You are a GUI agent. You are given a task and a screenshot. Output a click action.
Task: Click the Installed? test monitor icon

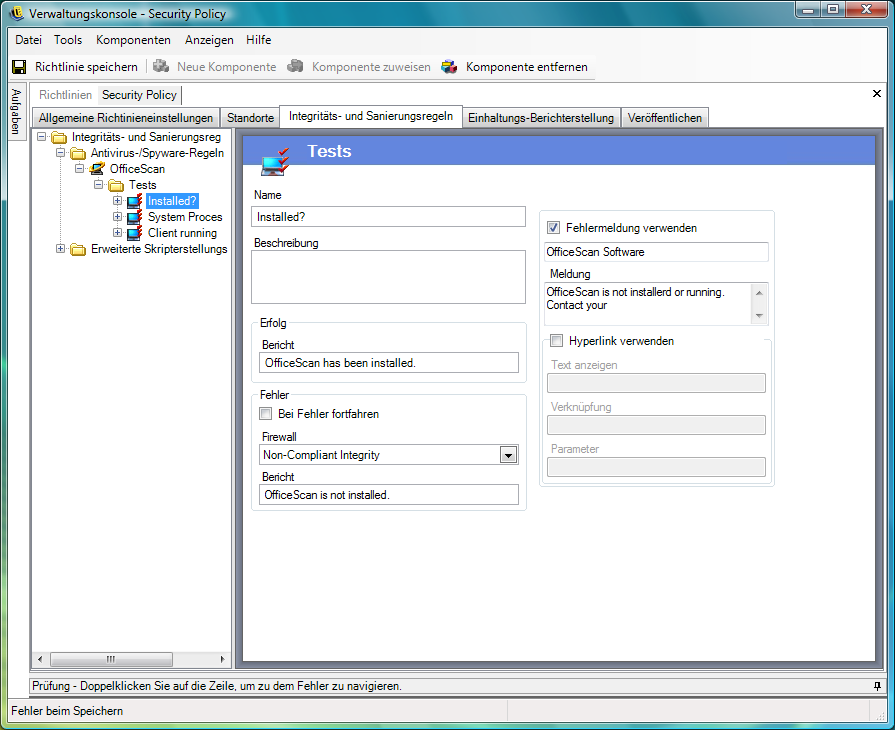click(135, 201)
